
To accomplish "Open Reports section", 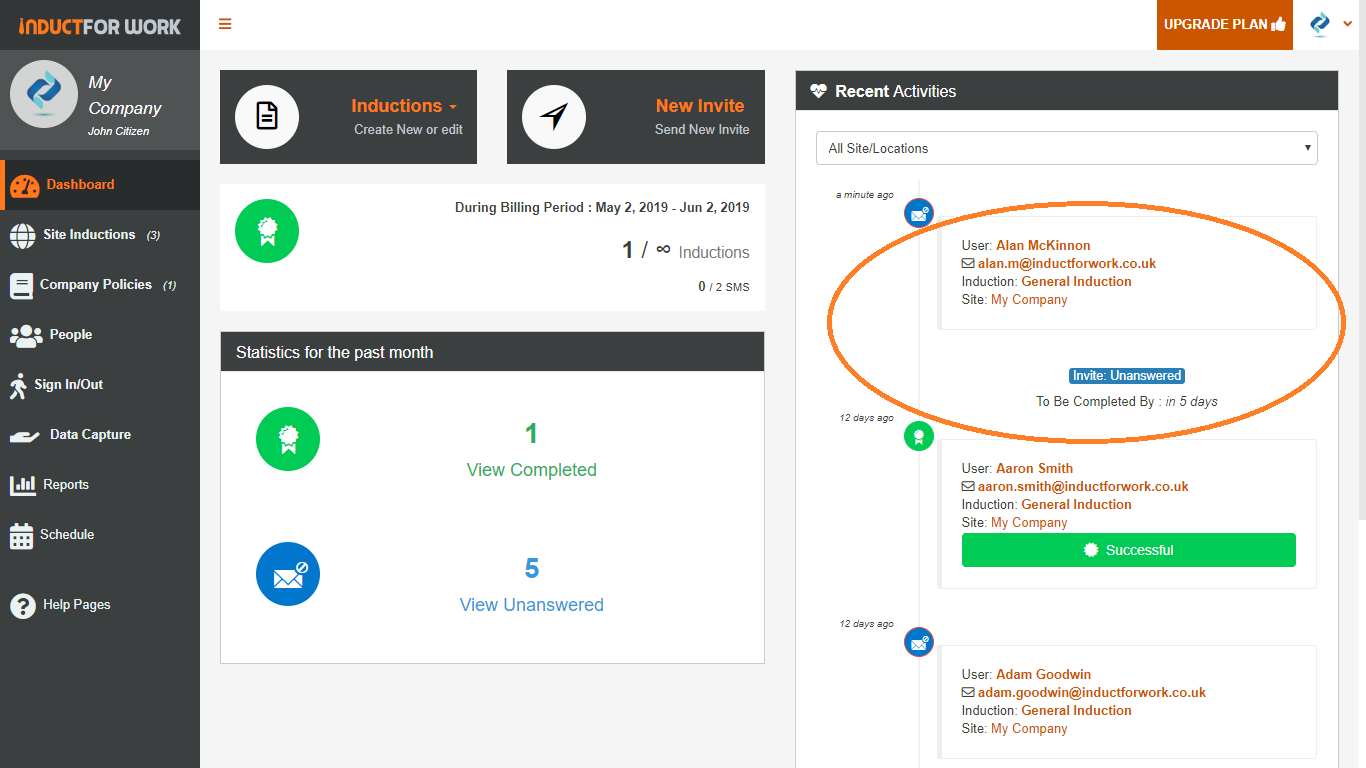I will 100,485.
